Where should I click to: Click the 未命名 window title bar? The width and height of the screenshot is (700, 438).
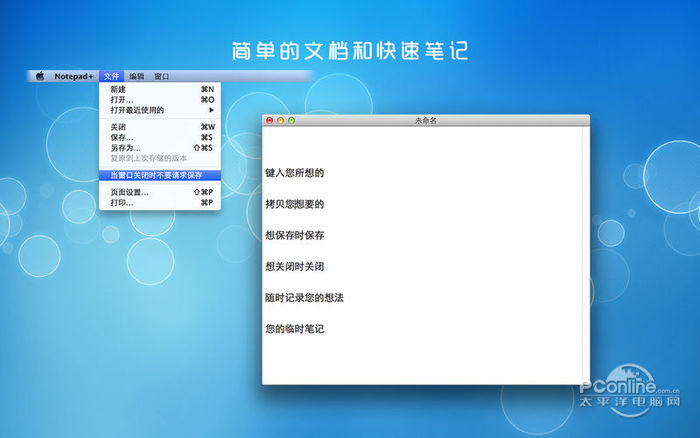tap(426, 120)
